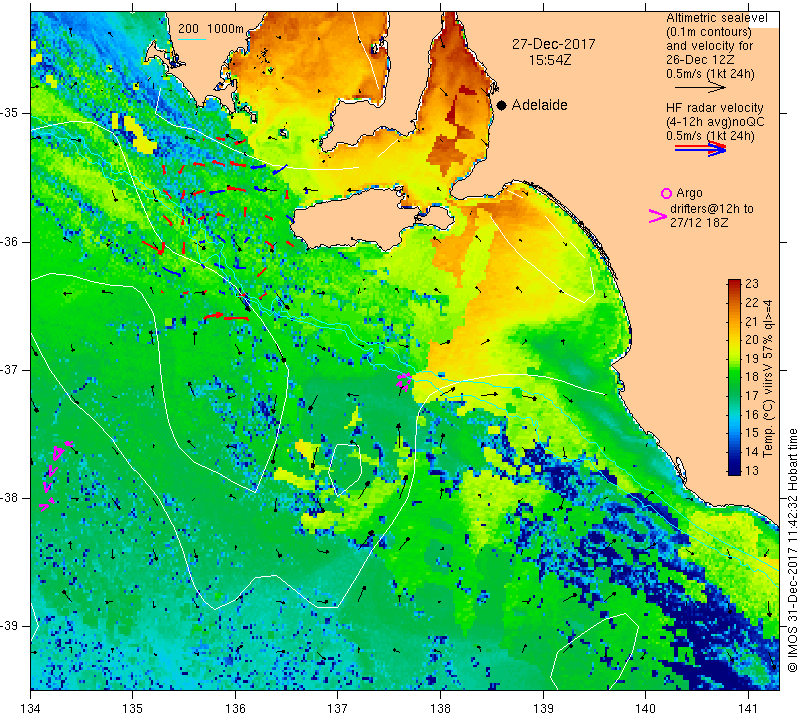Click longitude label 138
The image size is (800, 720).
pos(441,709)
